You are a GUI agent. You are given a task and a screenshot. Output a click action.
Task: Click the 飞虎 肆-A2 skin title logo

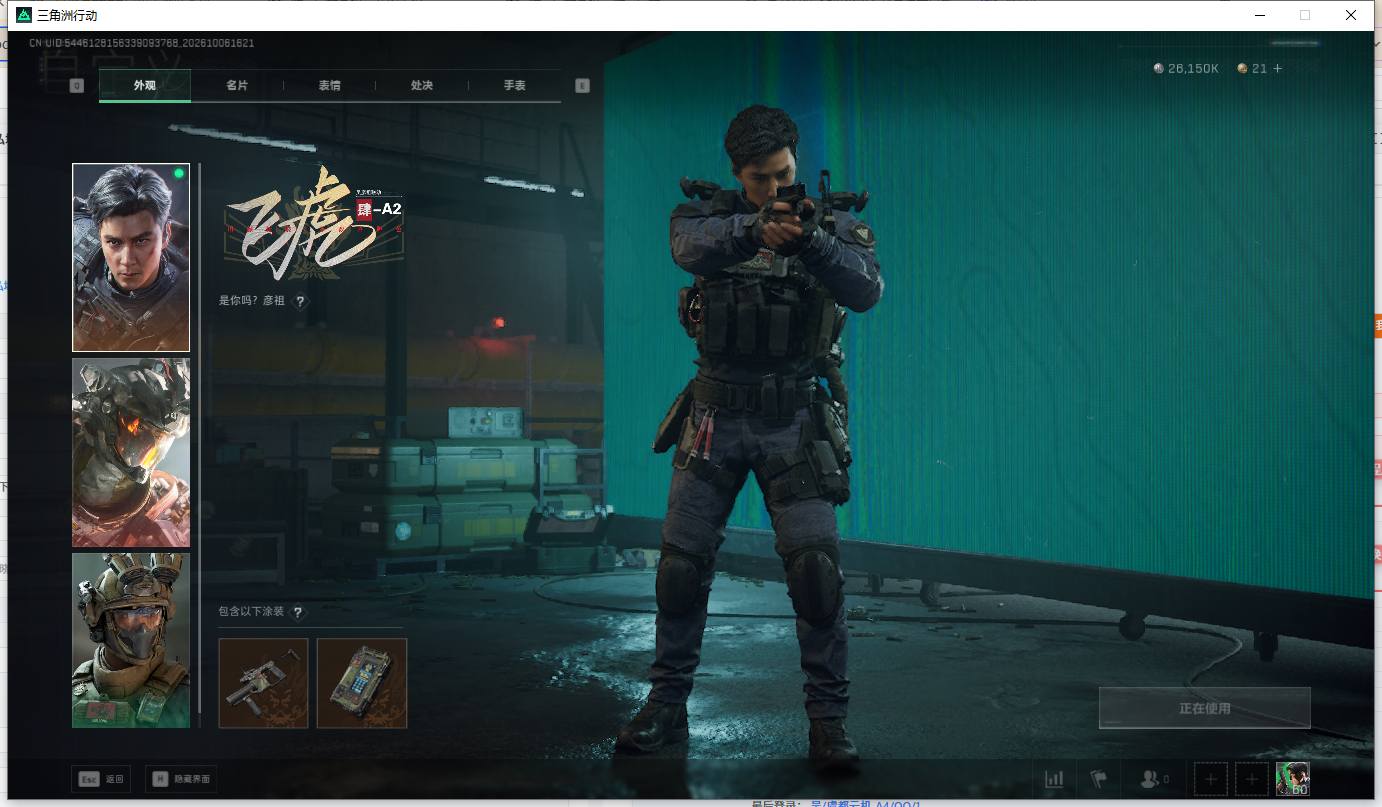[315, 222]
